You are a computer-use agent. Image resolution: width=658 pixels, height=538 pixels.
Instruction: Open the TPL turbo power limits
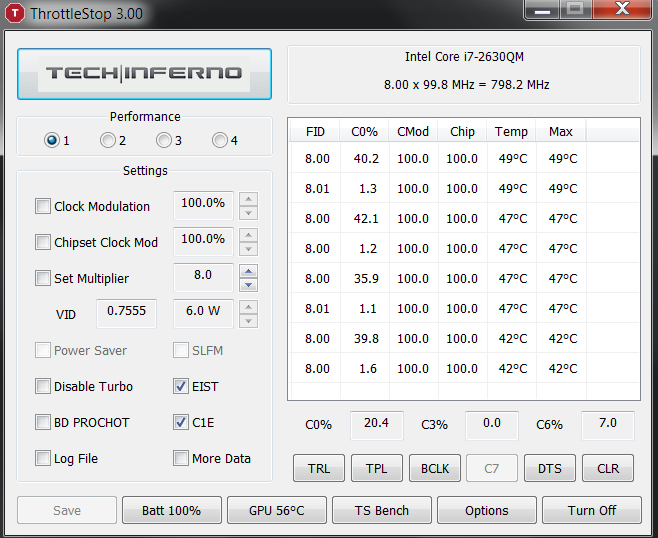coord(376,468)
